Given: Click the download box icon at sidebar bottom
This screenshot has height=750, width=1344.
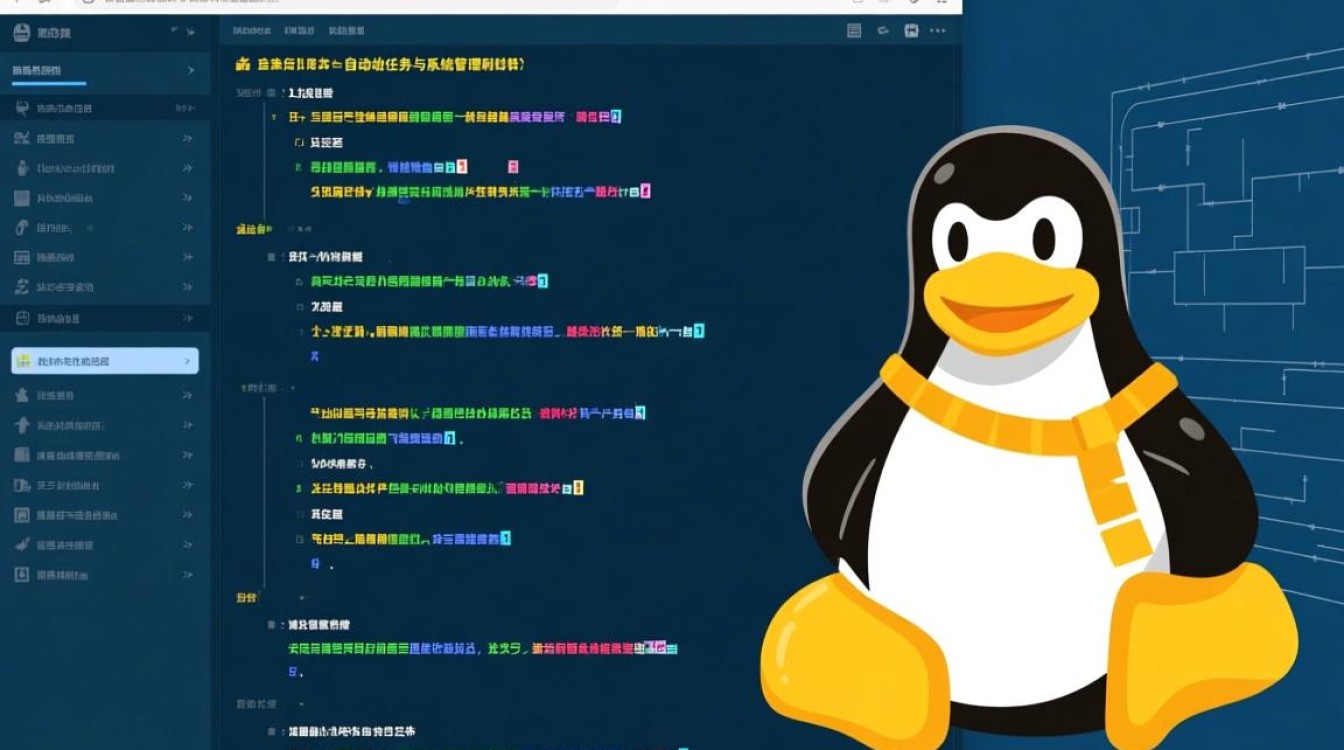Looking at the screenshot, I should tap(22, 575).
